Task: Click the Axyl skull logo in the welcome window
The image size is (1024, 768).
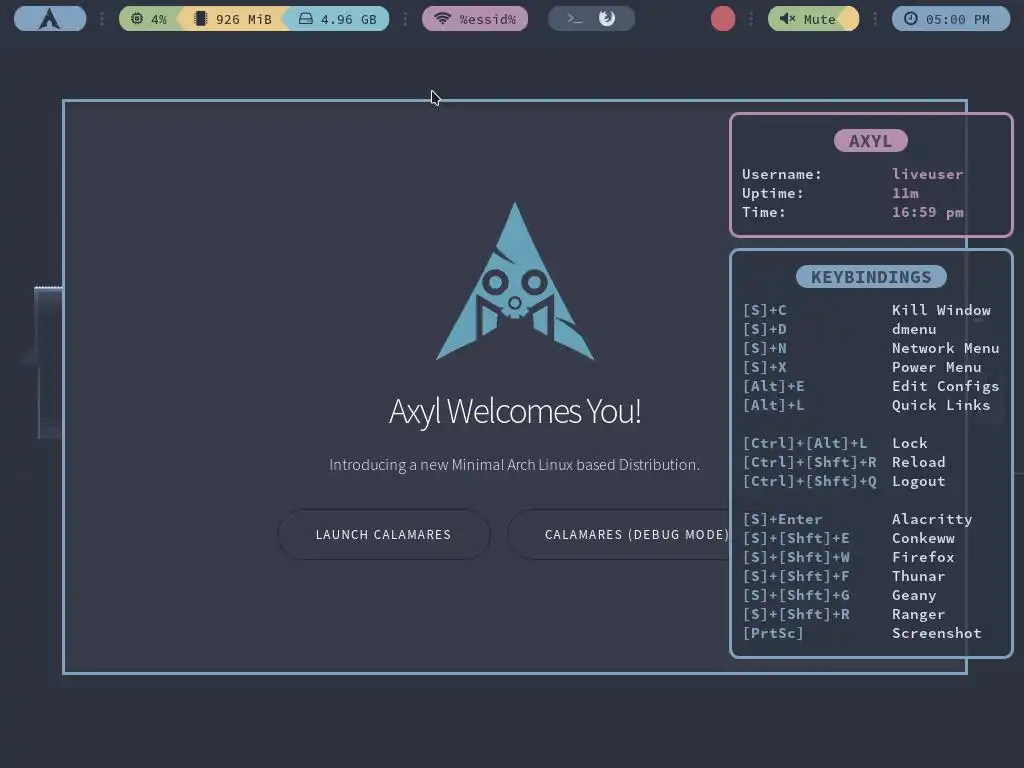Action: coord(515,281)
